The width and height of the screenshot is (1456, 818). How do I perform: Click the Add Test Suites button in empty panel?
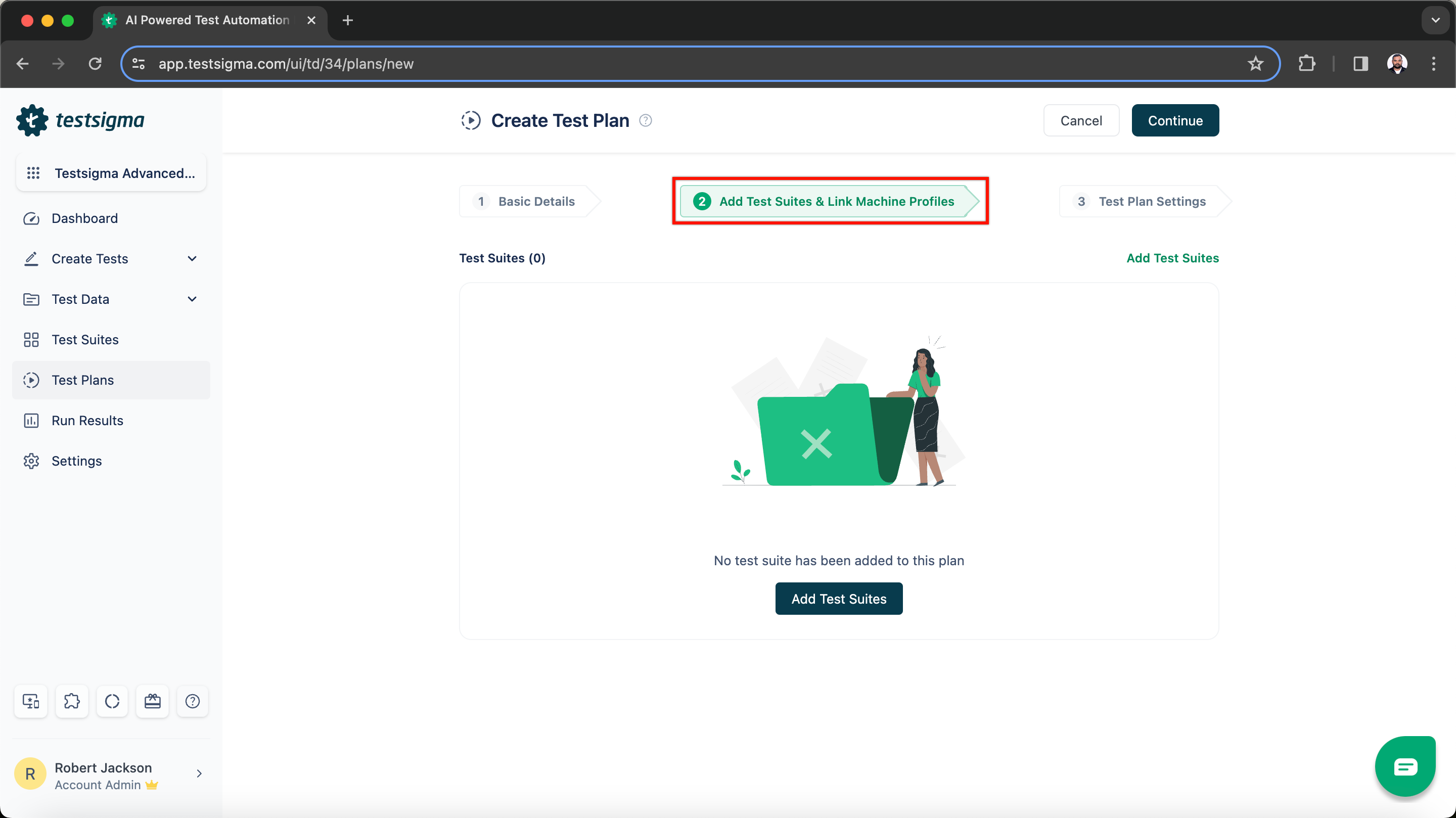click(839, 599)
